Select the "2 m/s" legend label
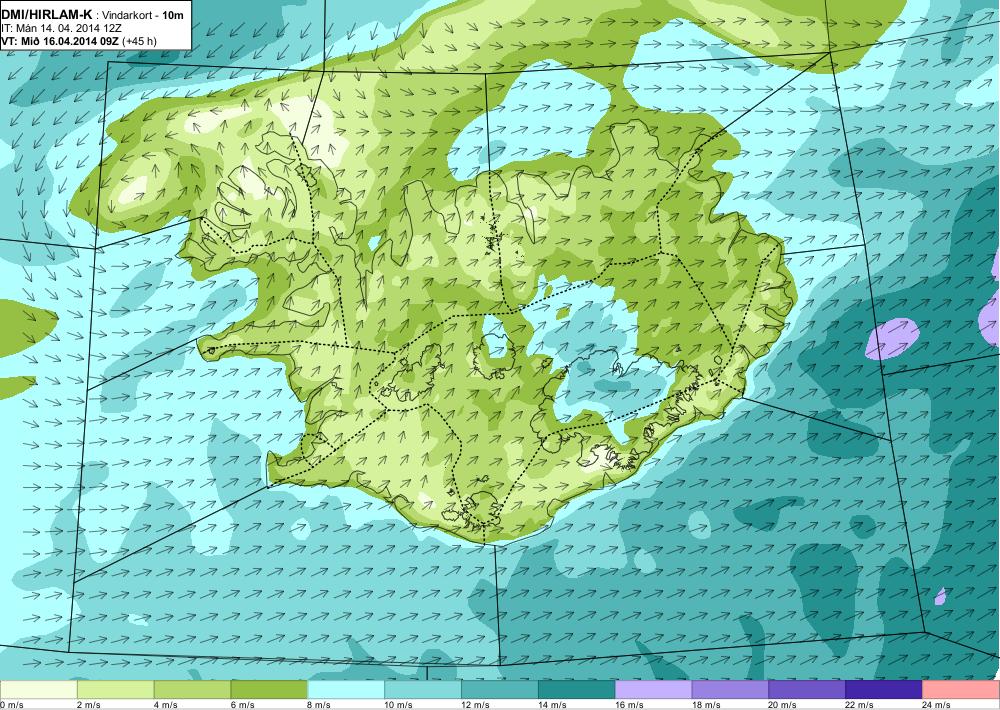This screenshot has height=710, width=1000. click(x=89, y=705)
